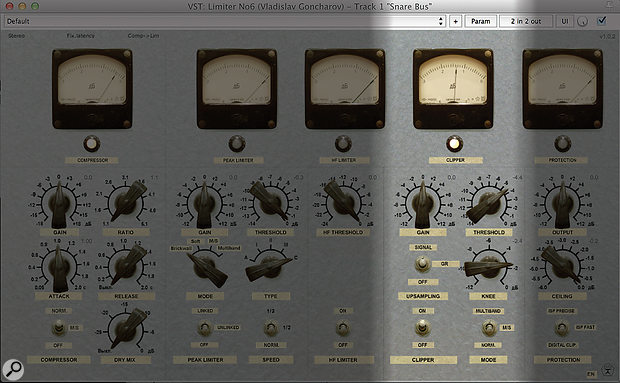
Task: Select the Multiband mode label near Mode knob
Action: pyautogui.click(x=229, y=248)
